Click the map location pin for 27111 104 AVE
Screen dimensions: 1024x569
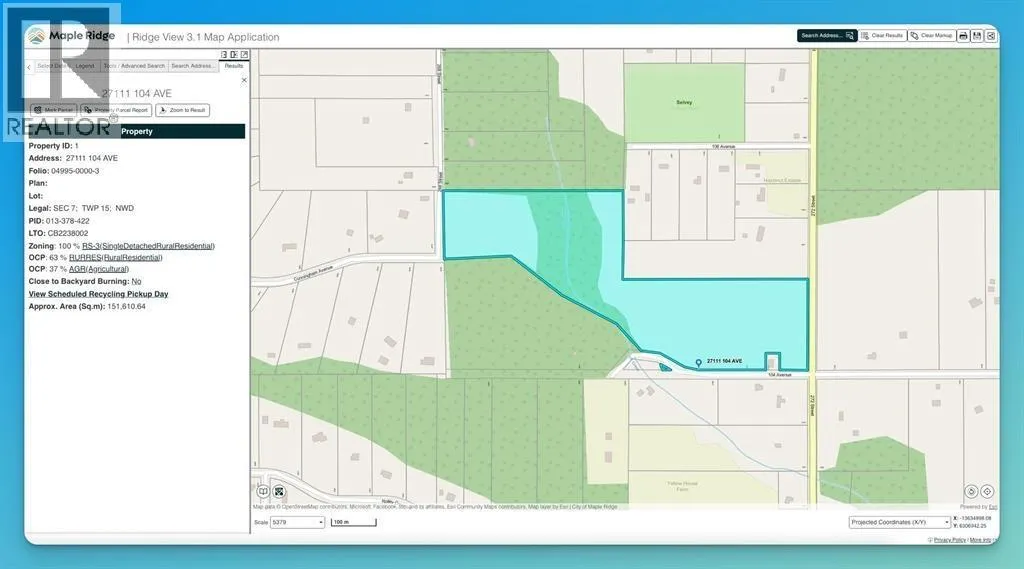(697, 362)
